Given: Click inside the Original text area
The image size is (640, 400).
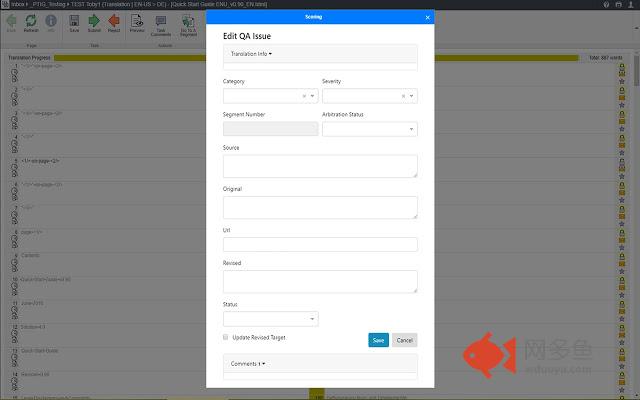Looking at the screenshot, I should [320, 207].
